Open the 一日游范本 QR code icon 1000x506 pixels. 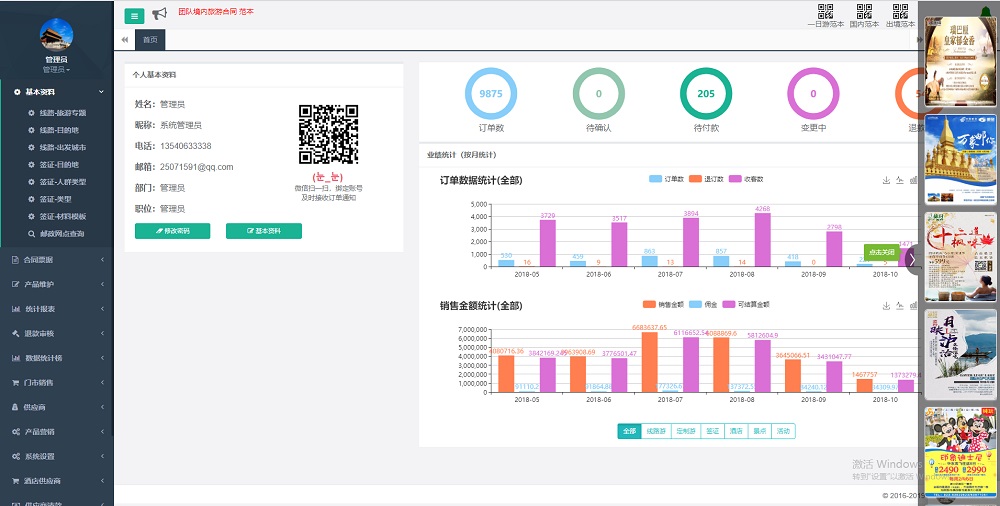[x=825, y=12]
